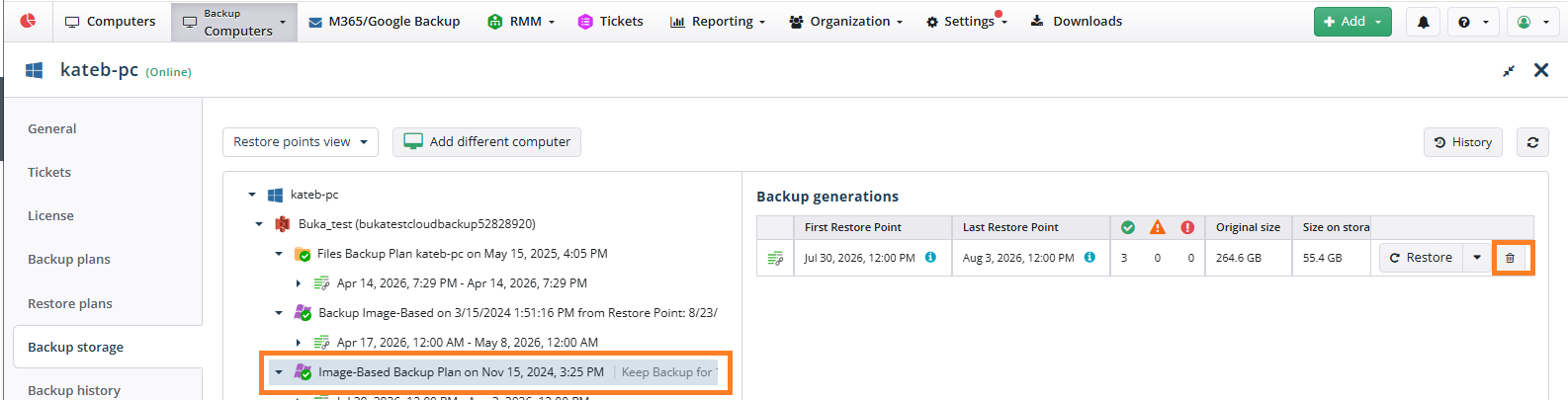
Task: Select the Tickets sidebar tab
Action: tap(49, 172)
